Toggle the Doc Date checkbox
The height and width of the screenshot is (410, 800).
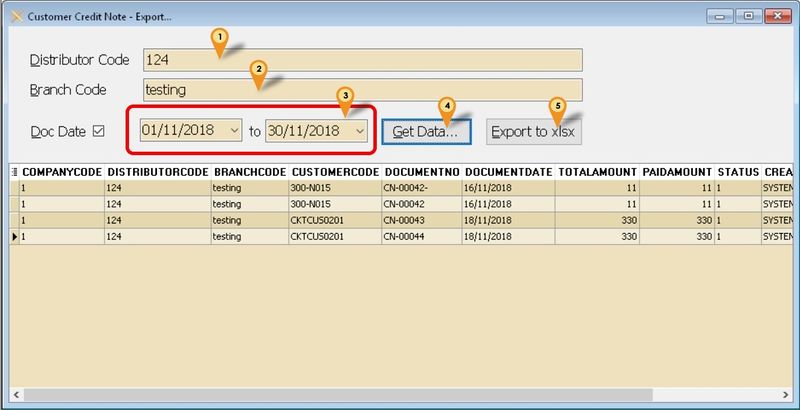point(98,131)
